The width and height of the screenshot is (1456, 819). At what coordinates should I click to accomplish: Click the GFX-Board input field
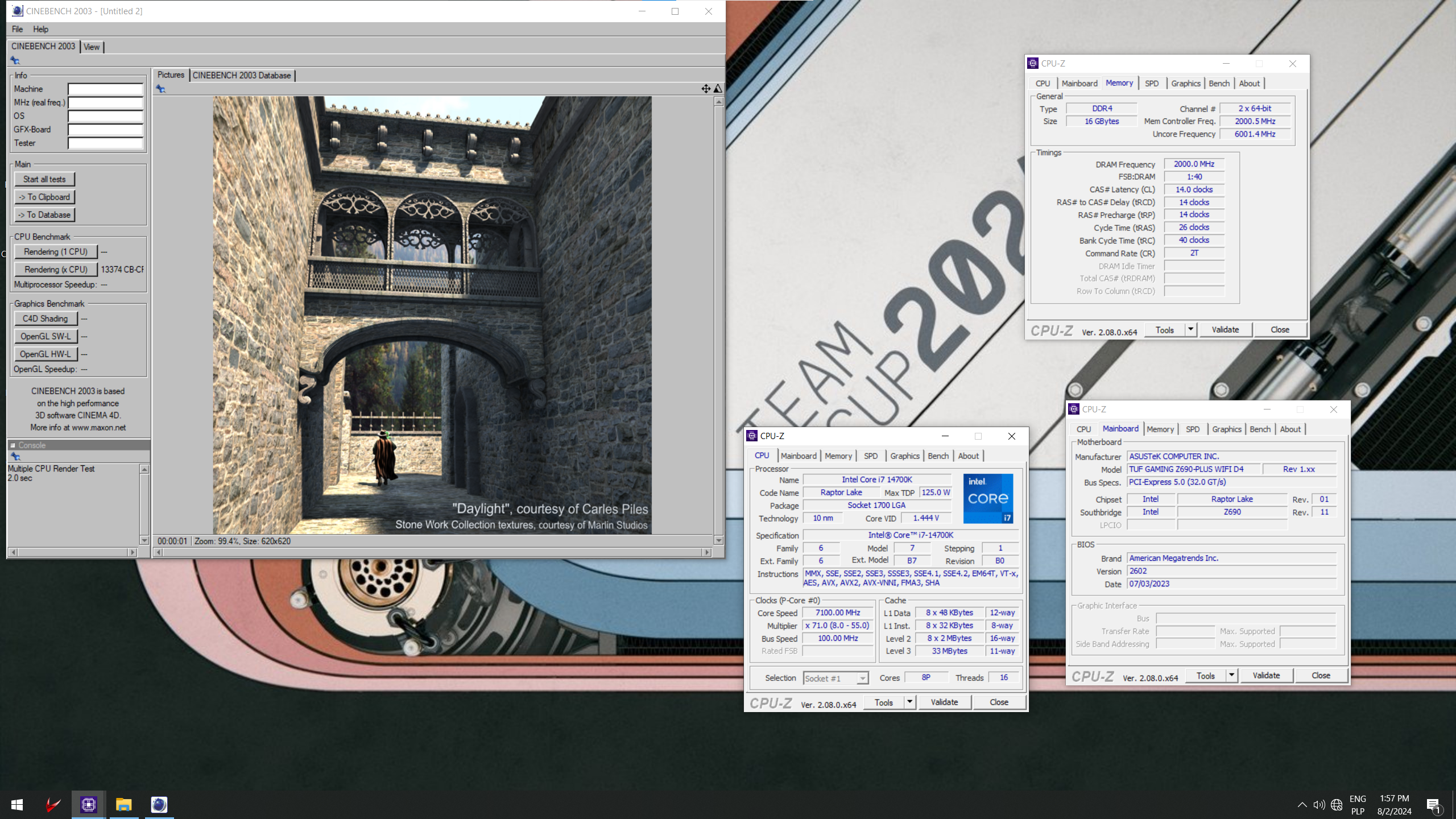(x=105, y=129)
